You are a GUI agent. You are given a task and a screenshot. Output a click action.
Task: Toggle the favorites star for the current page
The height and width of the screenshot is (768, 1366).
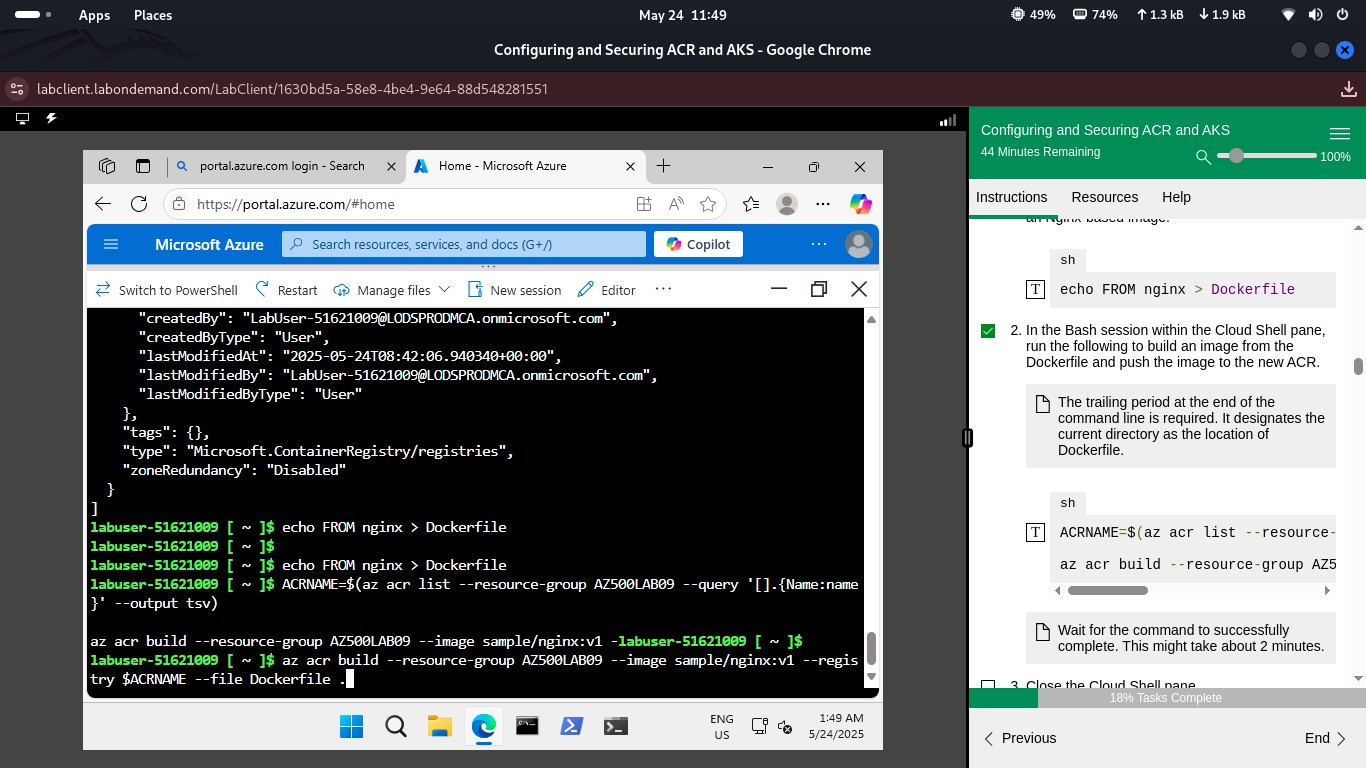click(x=707, y=203)
